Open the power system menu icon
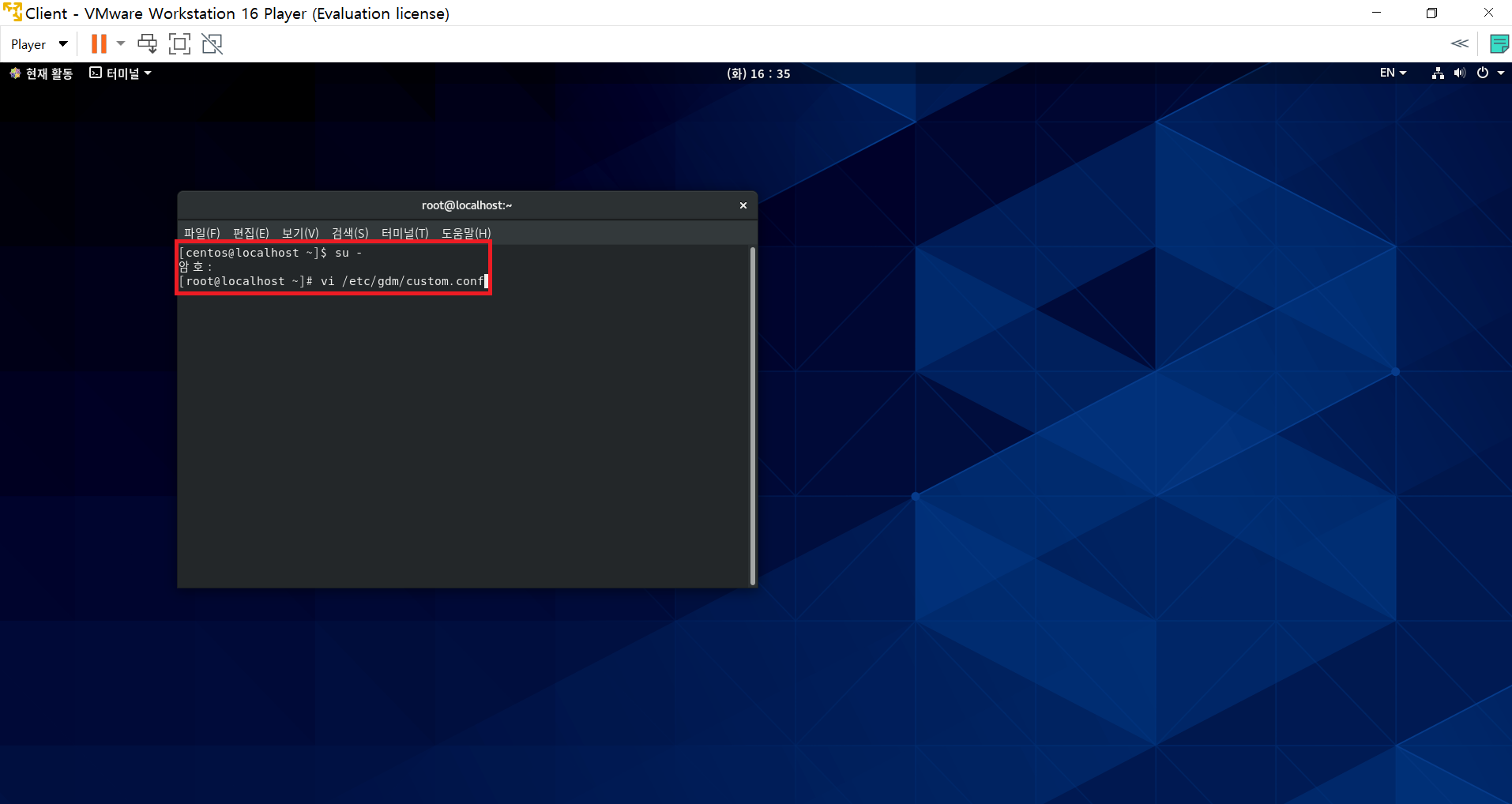Viewport: 1512px width, 804px height. [x=1483, y=73]
